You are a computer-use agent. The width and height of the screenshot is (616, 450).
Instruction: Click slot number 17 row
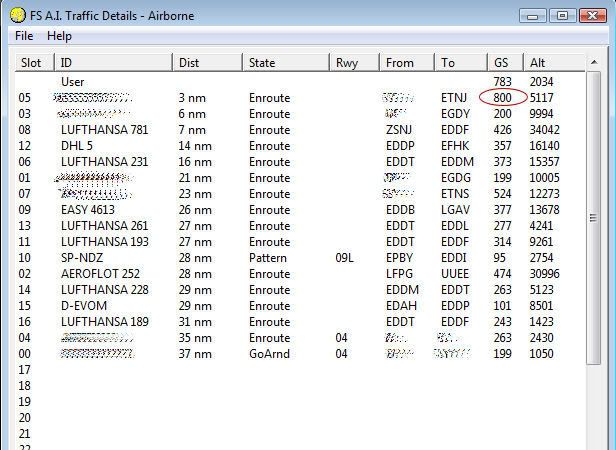pyautogui.click(x=24, y=370)
